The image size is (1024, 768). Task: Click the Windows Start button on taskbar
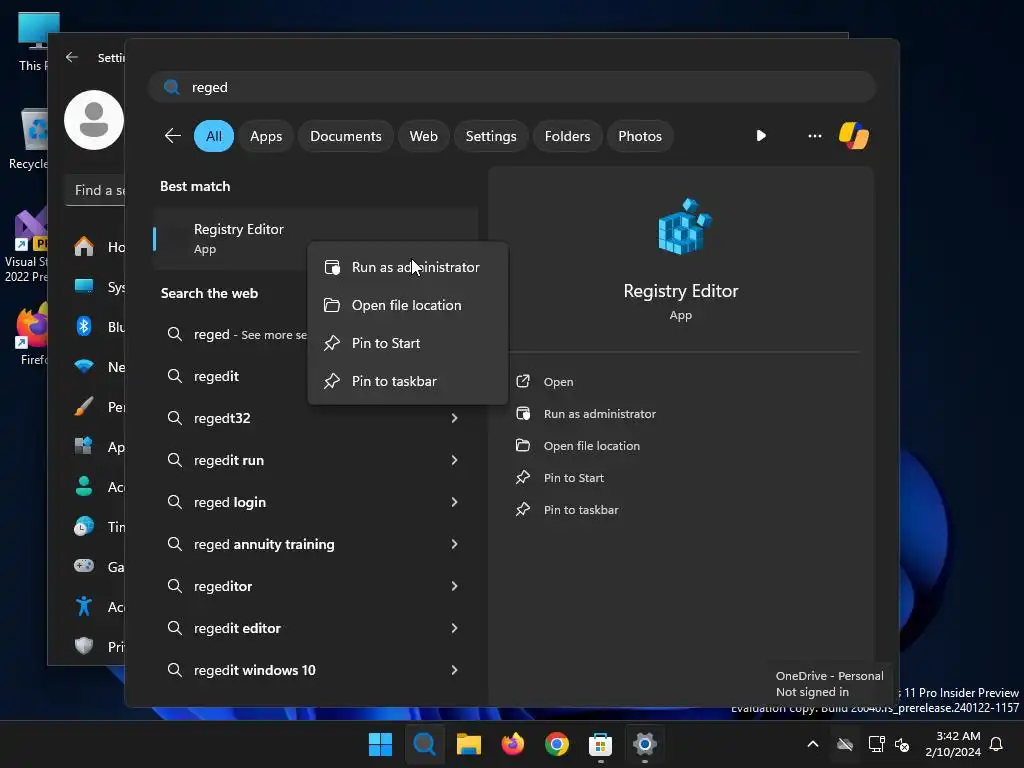click(380, 744)
